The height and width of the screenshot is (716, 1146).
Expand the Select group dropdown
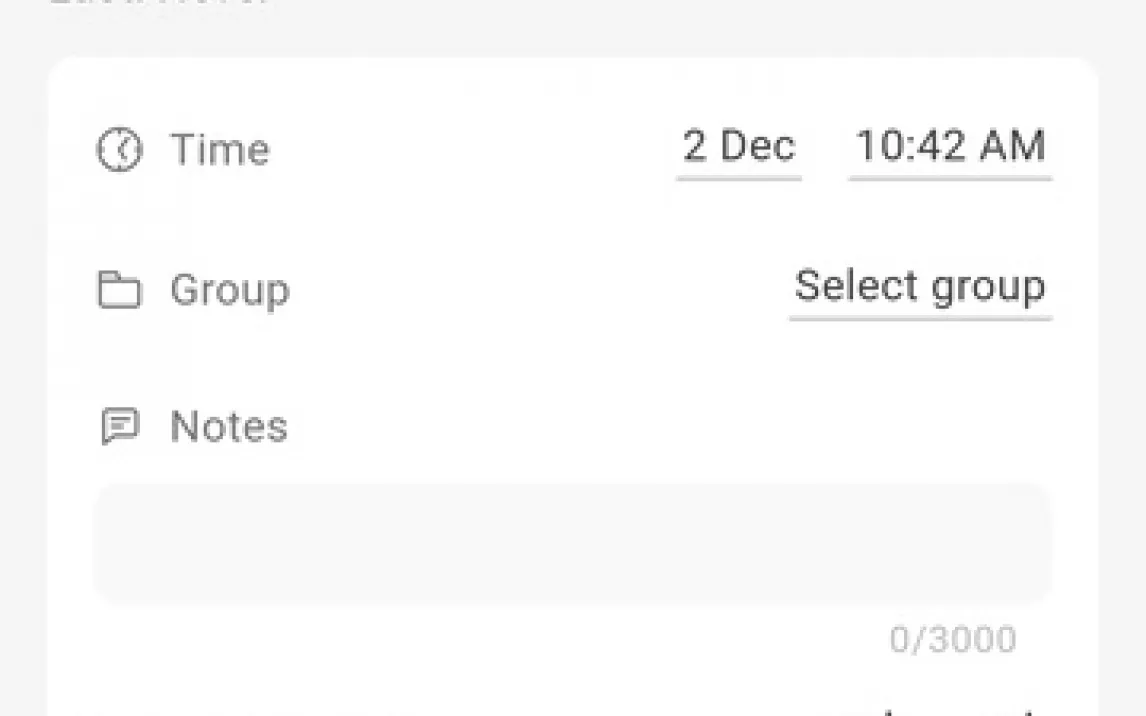tap(920, 287)
